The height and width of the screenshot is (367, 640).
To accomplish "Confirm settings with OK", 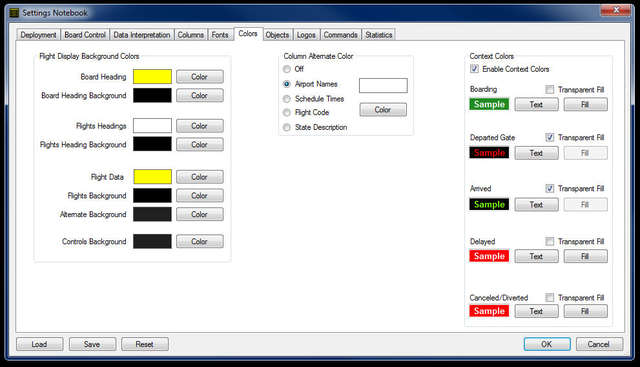I will pos(547,344).
